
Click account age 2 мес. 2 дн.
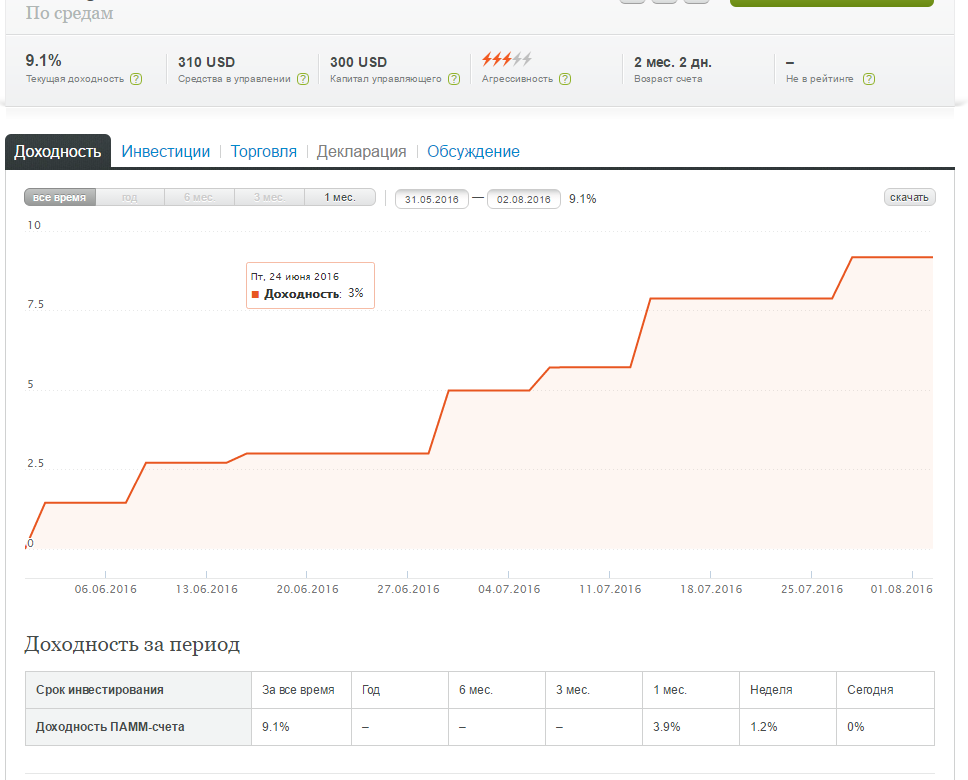click(x=673, y=62)
